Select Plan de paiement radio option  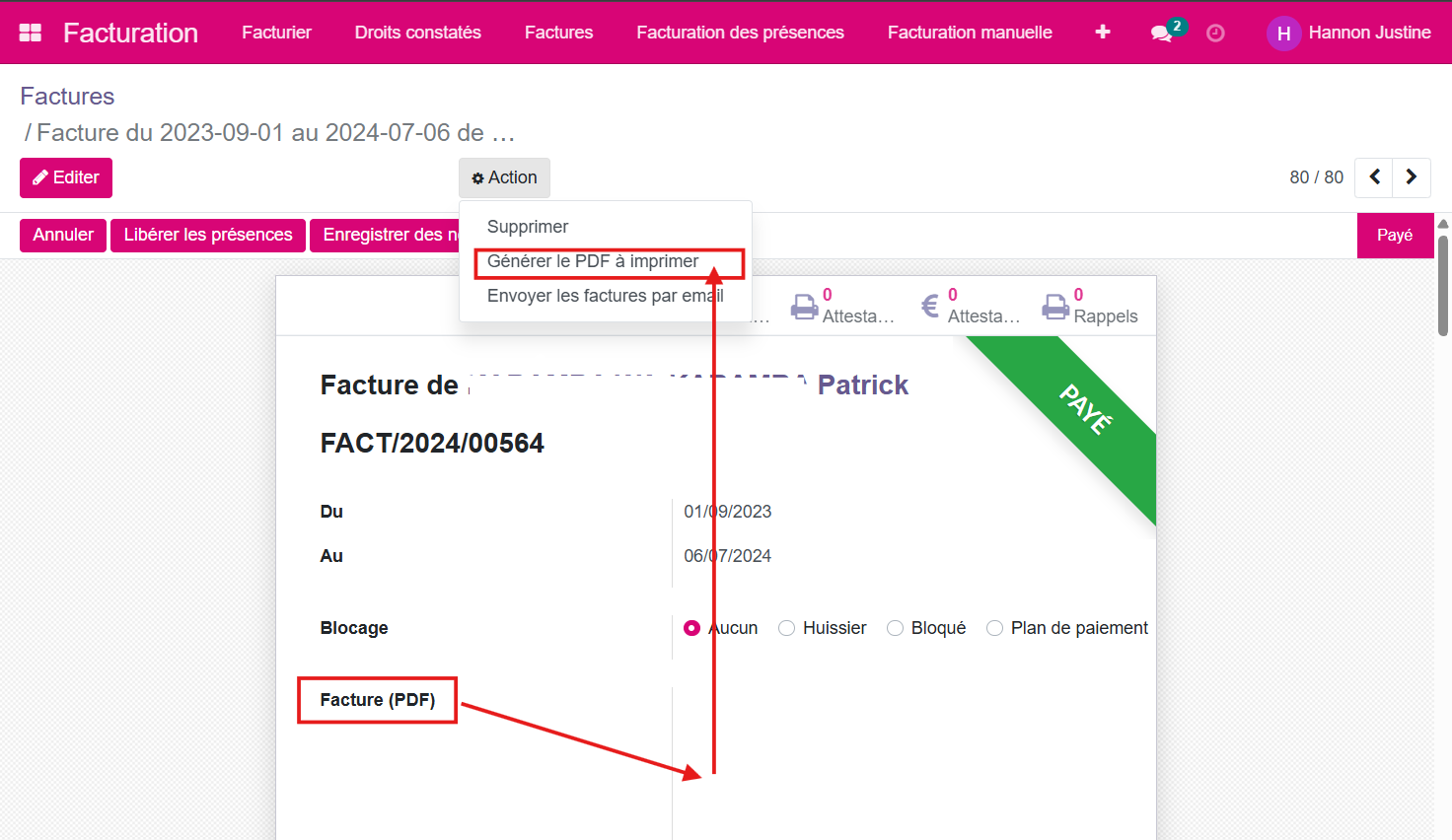tap(994, 628)
